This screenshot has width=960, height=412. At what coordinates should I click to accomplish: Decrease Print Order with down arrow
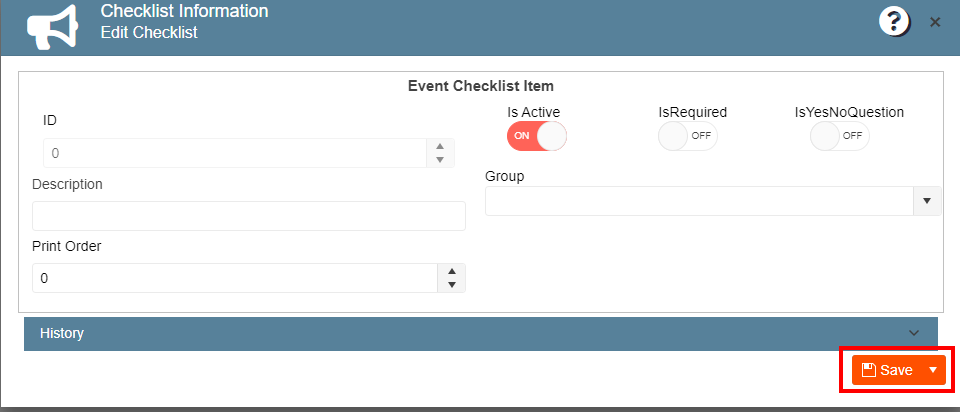(452, 285)
